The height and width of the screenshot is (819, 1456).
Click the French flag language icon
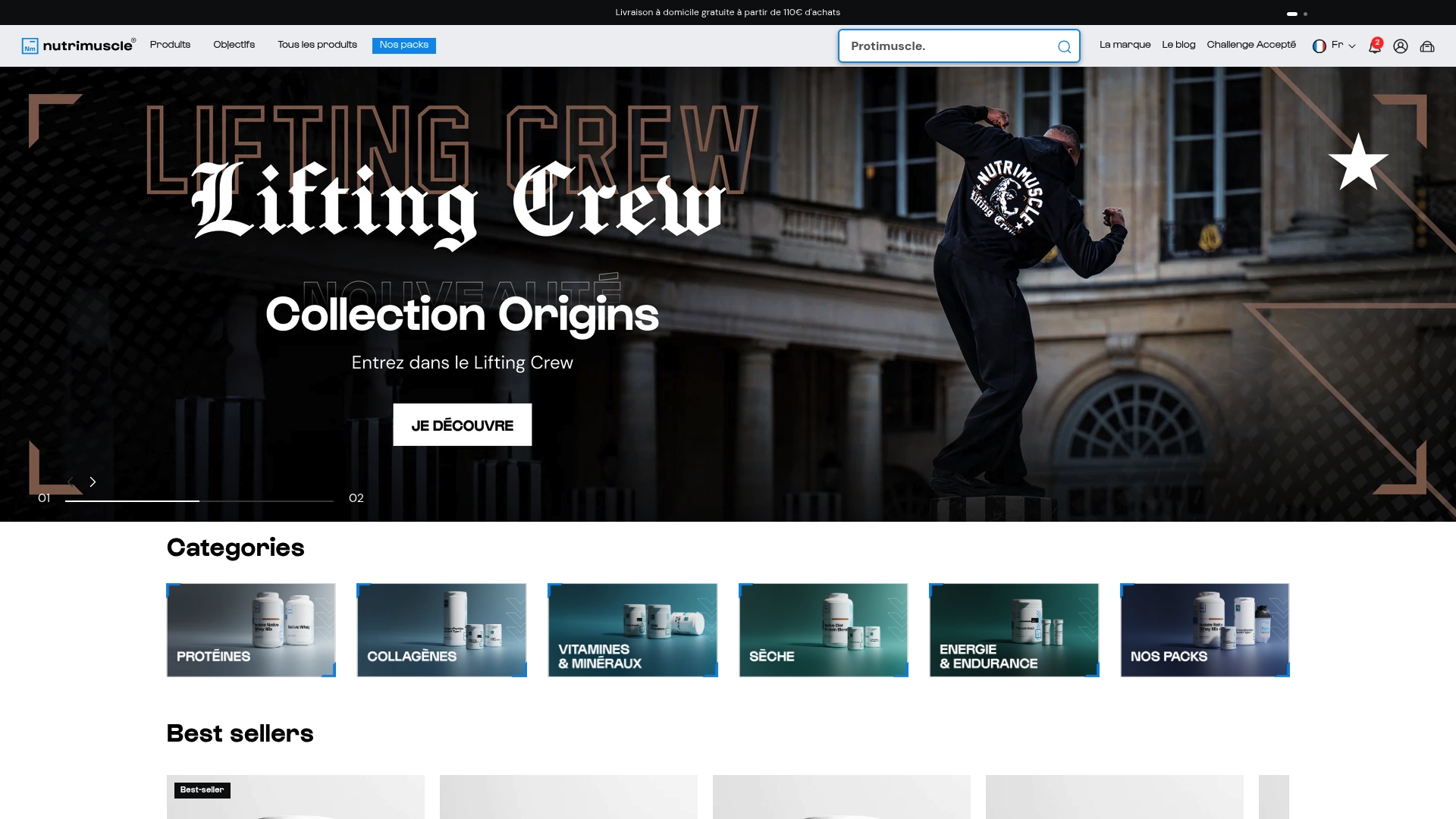point(1320,46)
